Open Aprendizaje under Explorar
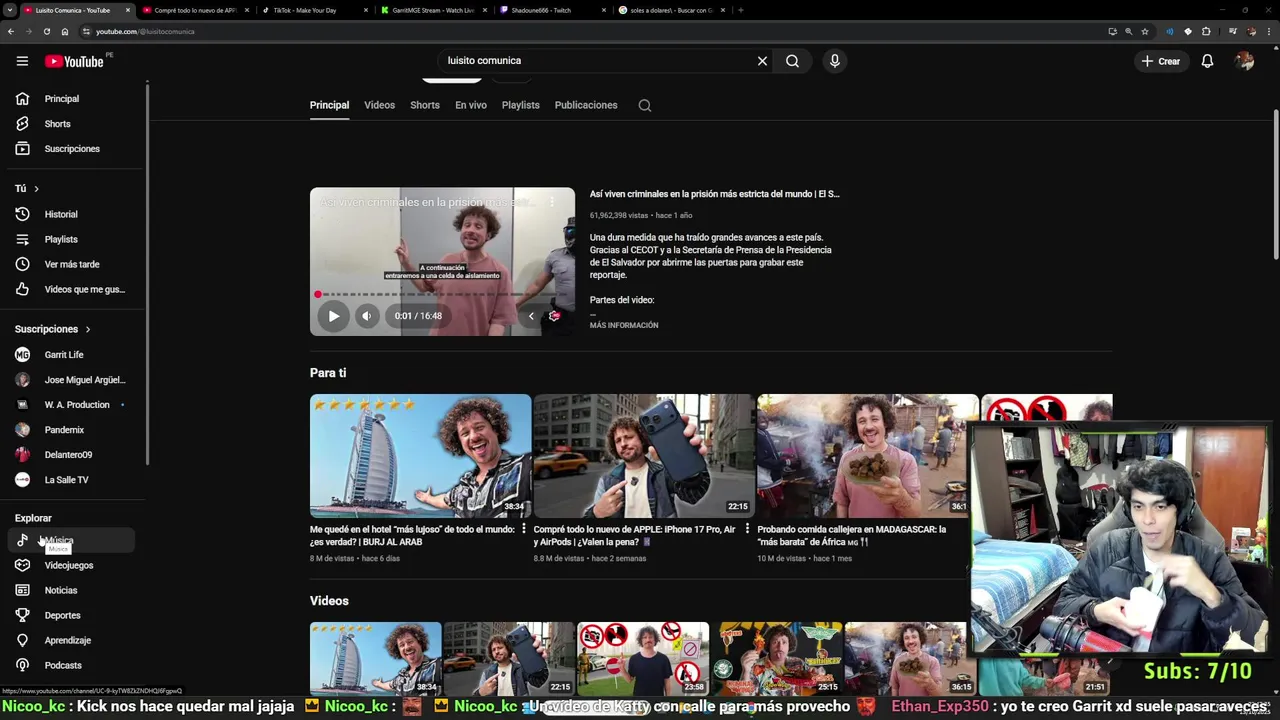Viewport: 1280px width, 720px height. [70, 640]
